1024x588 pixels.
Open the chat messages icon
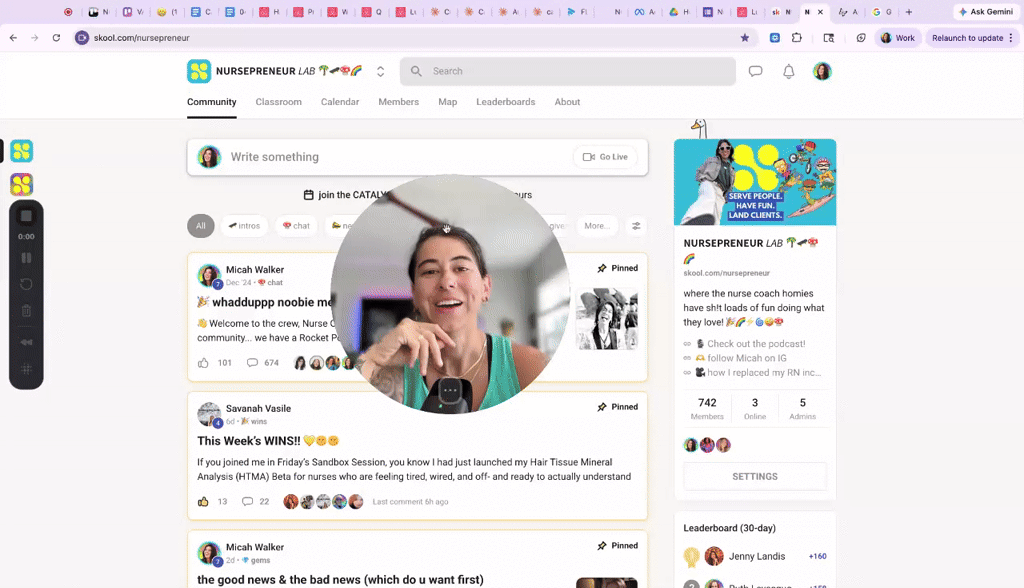755,71
